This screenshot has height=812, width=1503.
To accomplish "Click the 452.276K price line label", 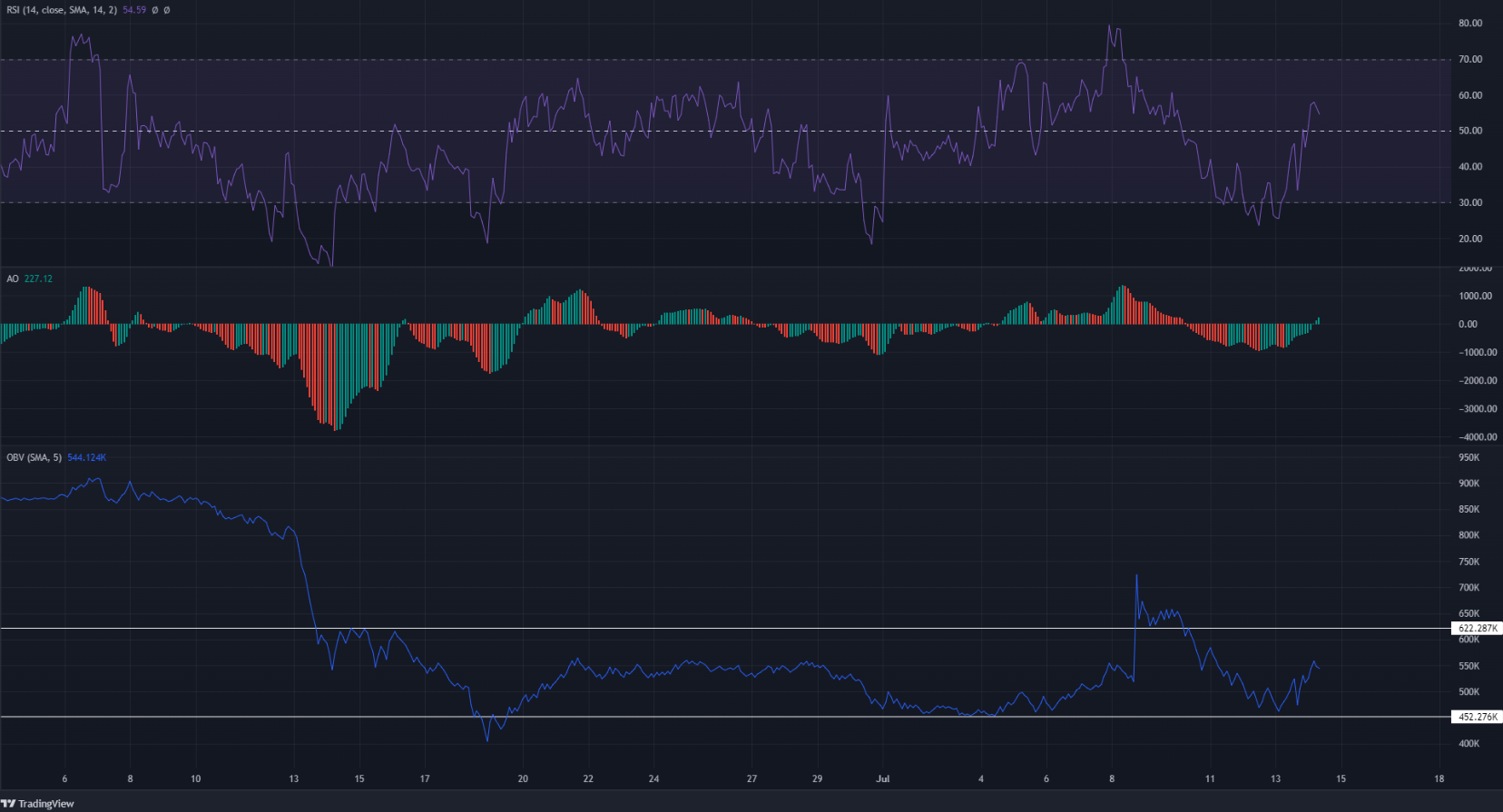I will click(x=1478, y=717).
